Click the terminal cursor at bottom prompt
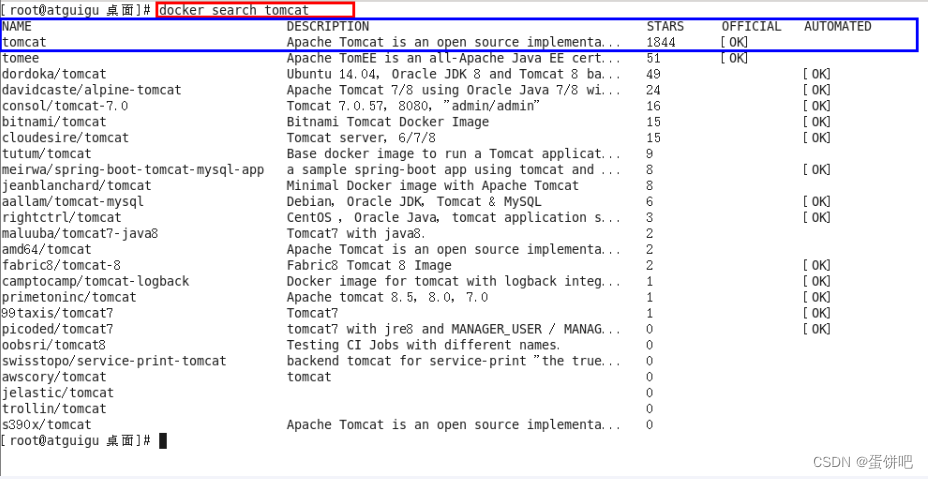 [163, 441]
